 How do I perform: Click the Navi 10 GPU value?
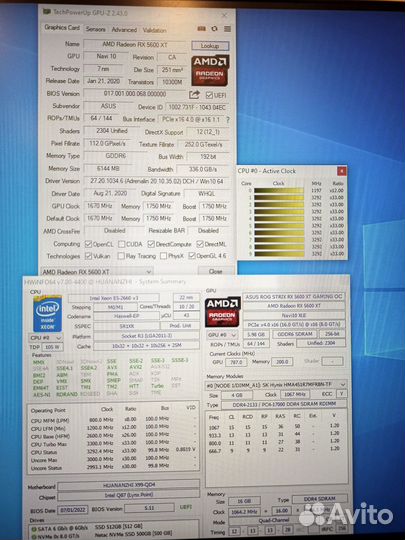[106, 56]
